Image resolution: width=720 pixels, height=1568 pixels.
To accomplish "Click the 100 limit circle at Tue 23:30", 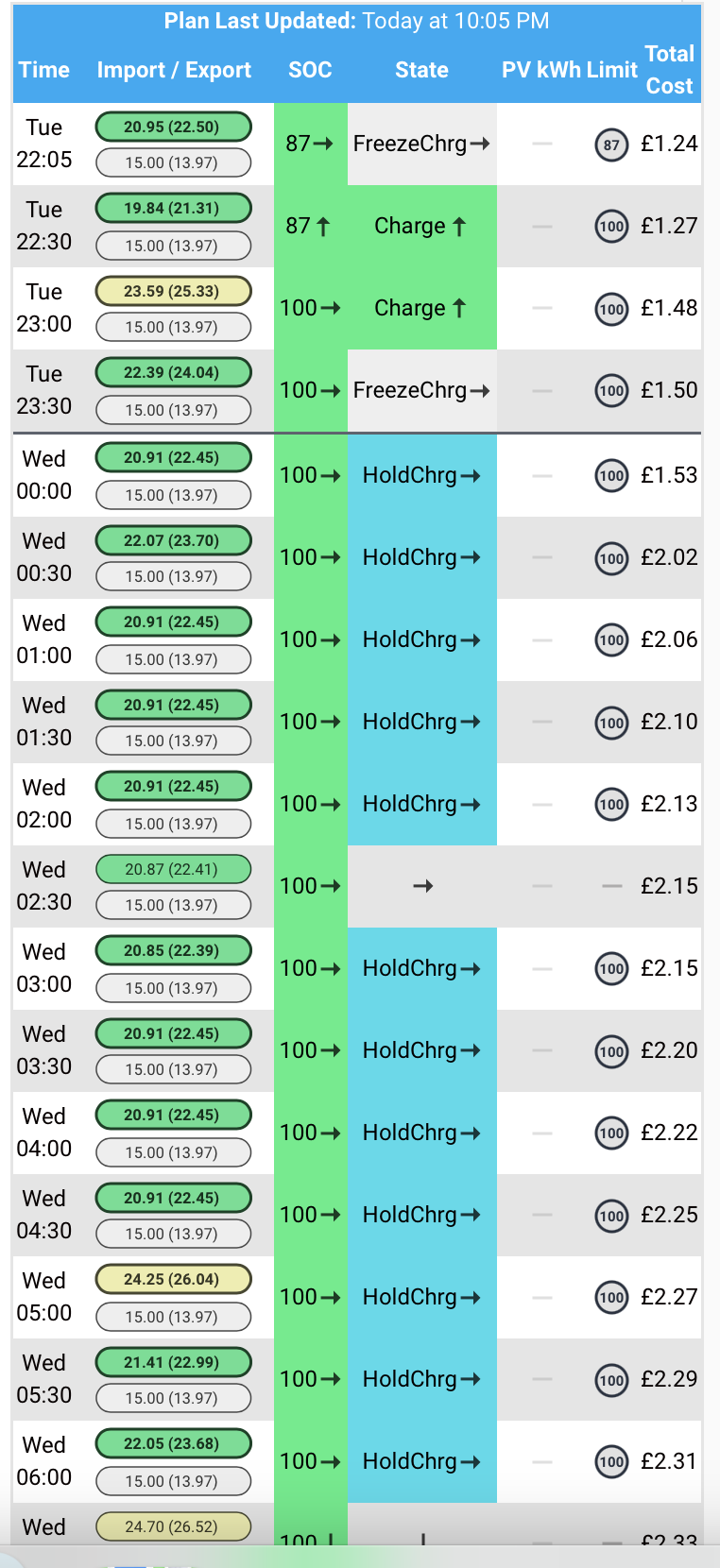I will click(x=611, y=391).
